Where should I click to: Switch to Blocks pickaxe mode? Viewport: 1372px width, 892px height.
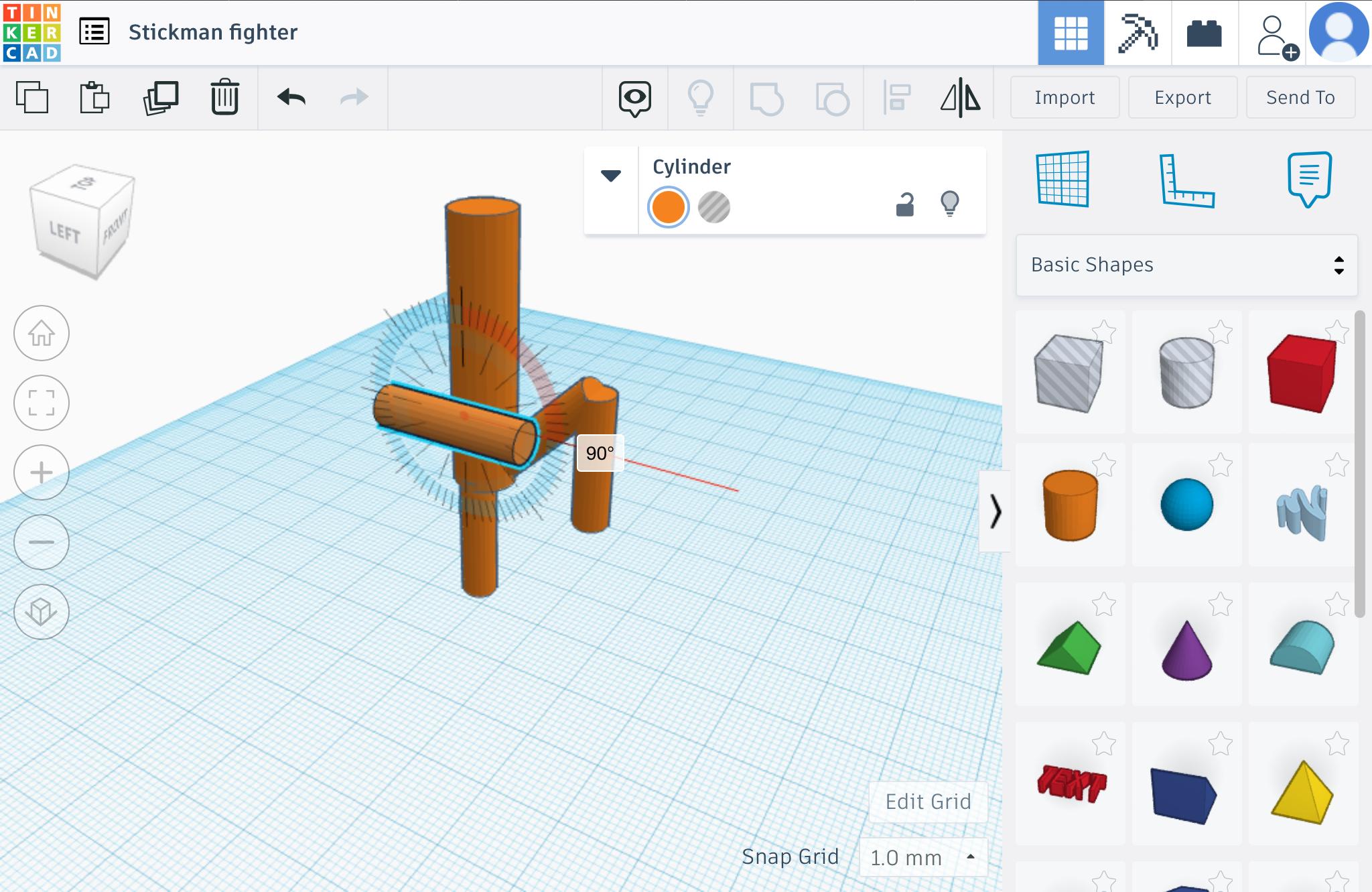pos(1138,33)
